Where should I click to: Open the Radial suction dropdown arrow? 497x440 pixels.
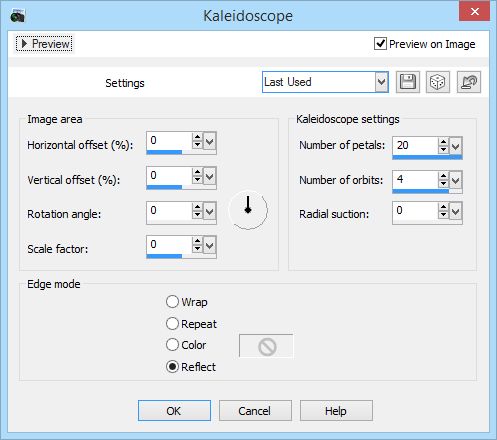click(x=456, y=211)
